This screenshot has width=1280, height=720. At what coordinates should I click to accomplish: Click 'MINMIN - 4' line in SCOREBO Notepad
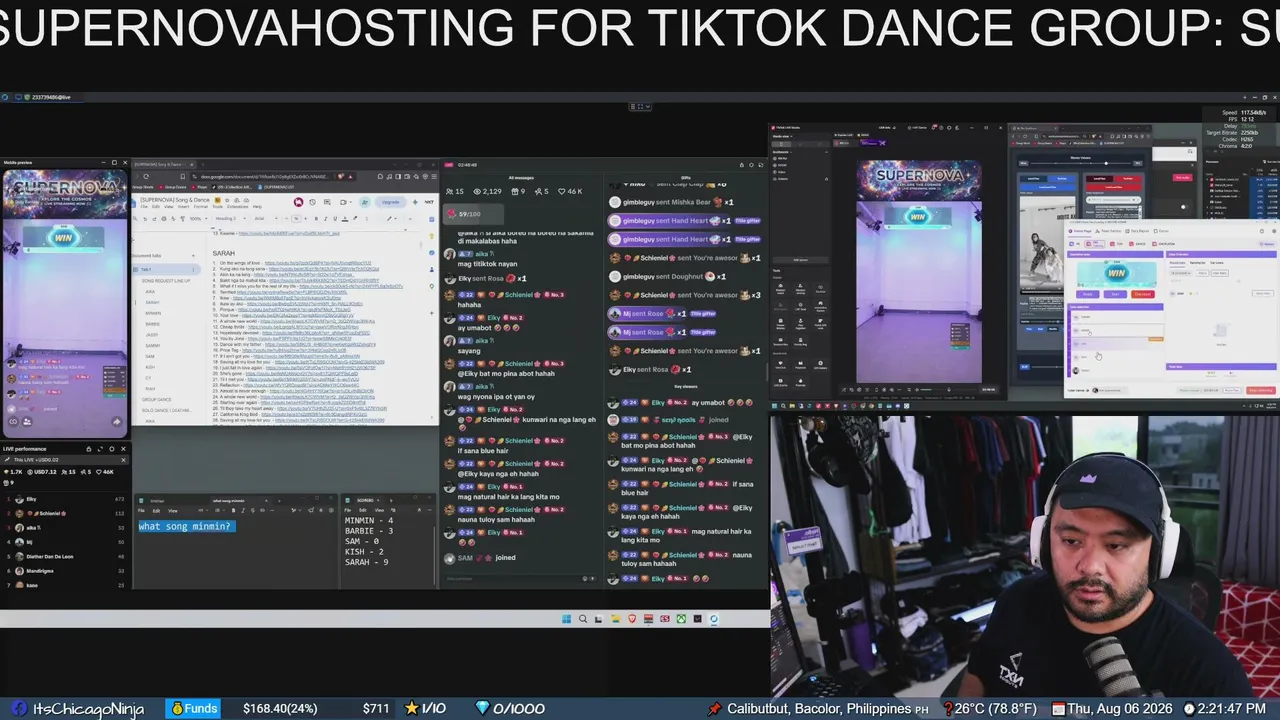point(369,521)
